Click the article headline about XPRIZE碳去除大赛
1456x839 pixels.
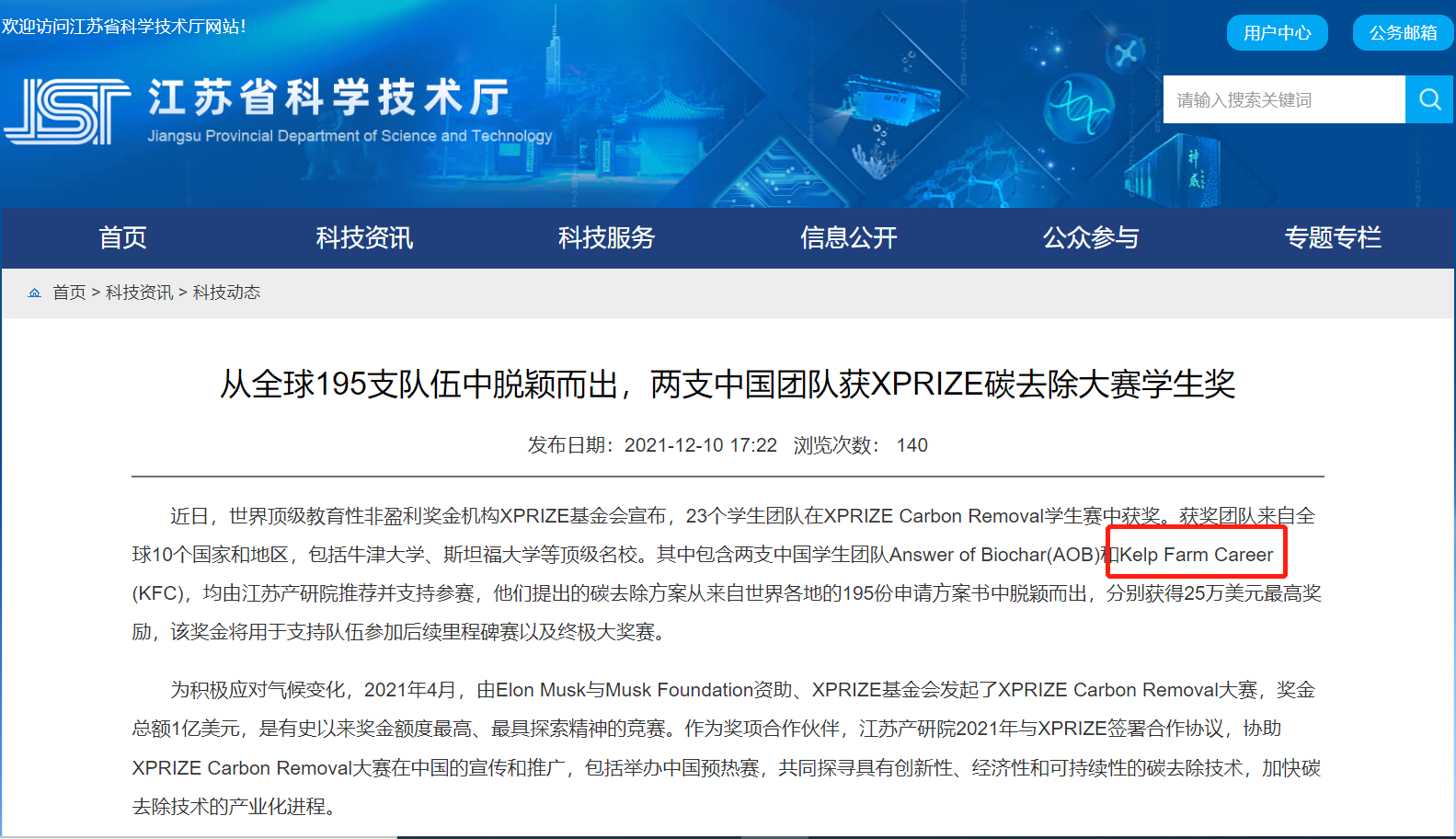[x=727, y=385]
